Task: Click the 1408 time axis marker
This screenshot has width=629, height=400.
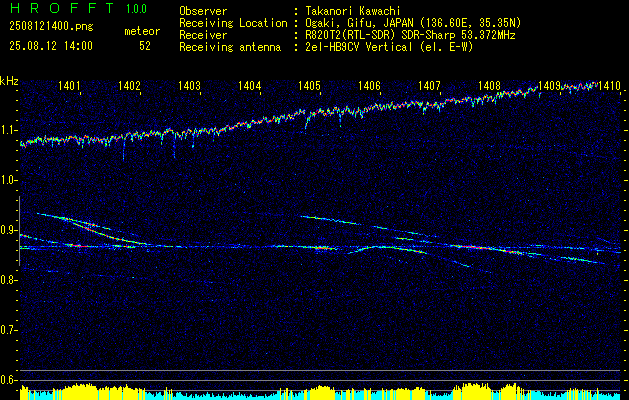Action: pos(489,85)
